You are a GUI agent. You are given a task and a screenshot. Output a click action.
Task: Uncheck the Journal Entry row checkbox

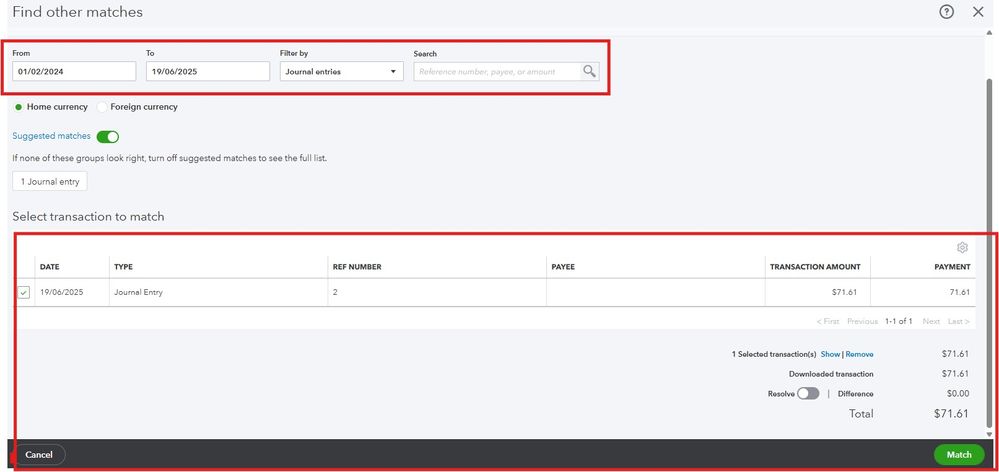24,292
